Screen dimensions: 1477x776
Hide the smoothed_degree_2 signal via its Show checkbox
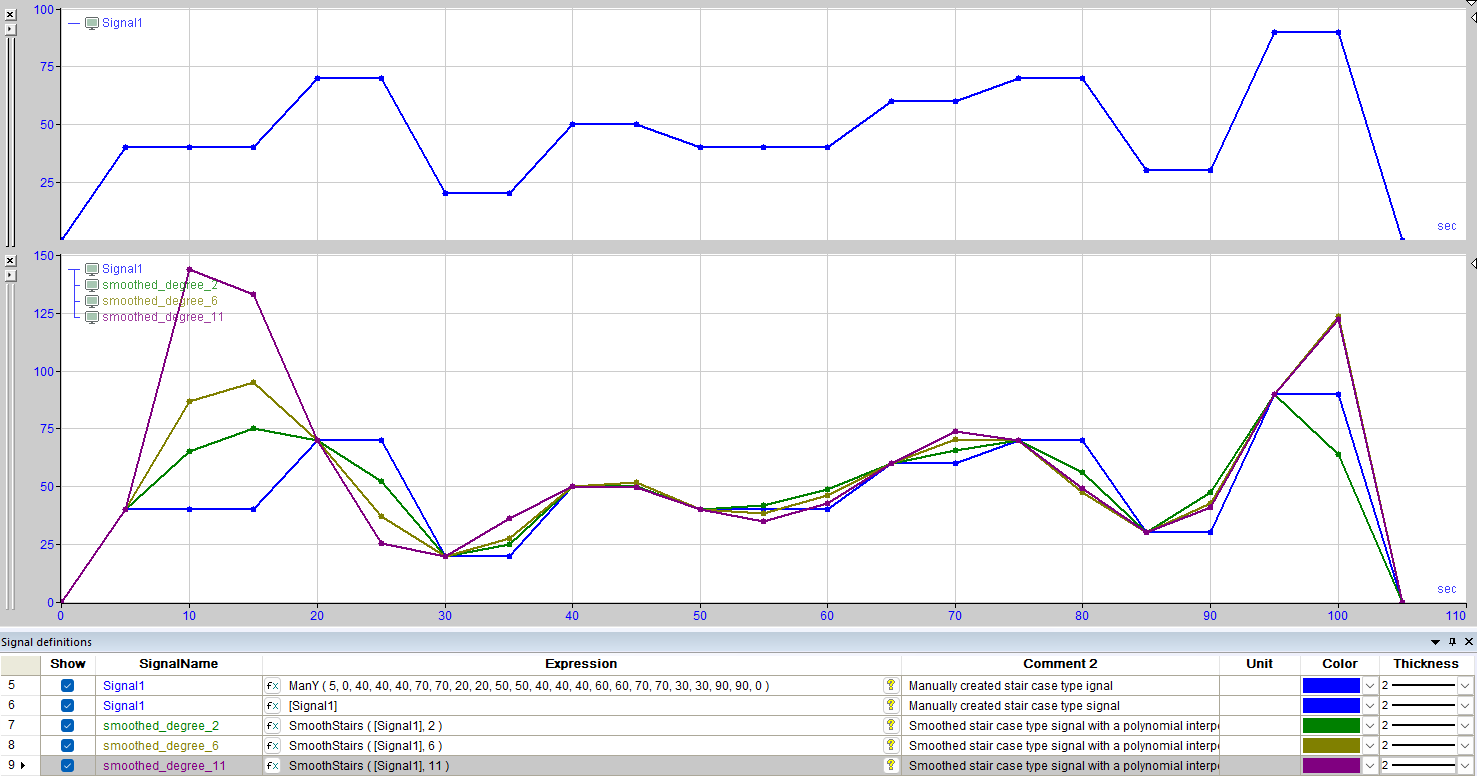[x=68, y=726]
